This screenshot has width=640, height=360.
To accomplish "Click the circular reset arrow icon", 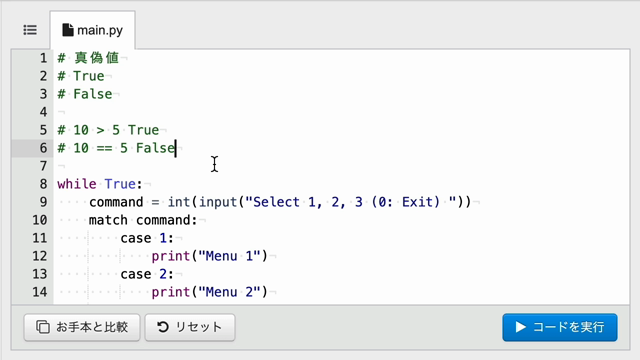I will point(163,327).
